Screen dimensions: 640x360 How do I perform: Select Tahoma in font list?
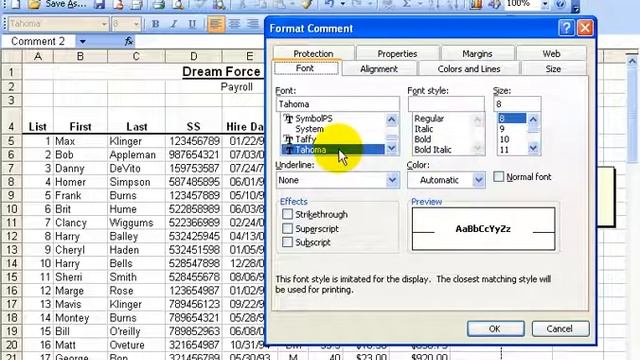pyautogui.click(x=333, y=150)
